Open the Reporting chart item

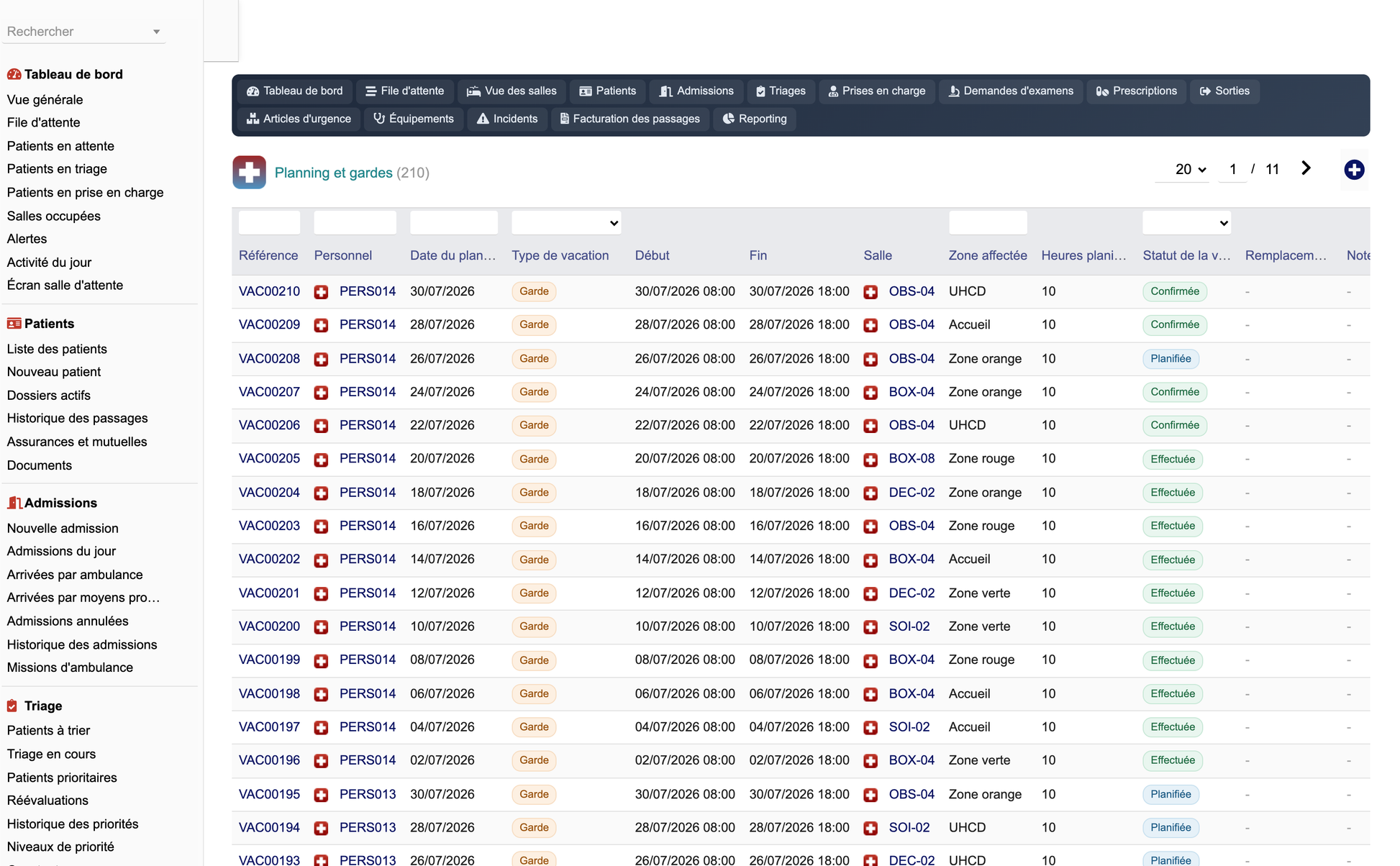pyautogui.click(x=755, y=119)
